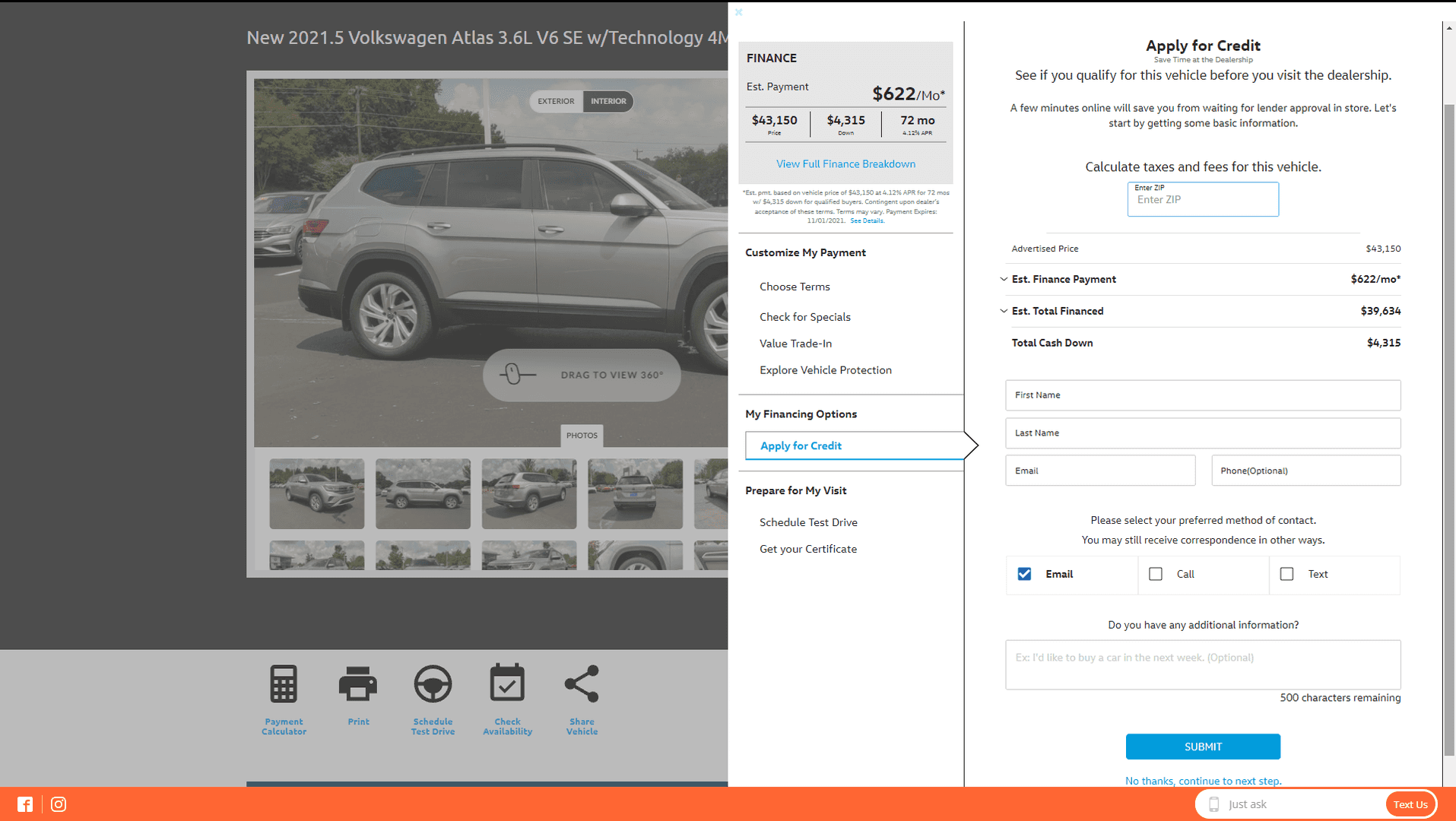Click the phone icon in the Just ask box
The width and height of the screenshot is (1456, 821).
click(1214, 804)
